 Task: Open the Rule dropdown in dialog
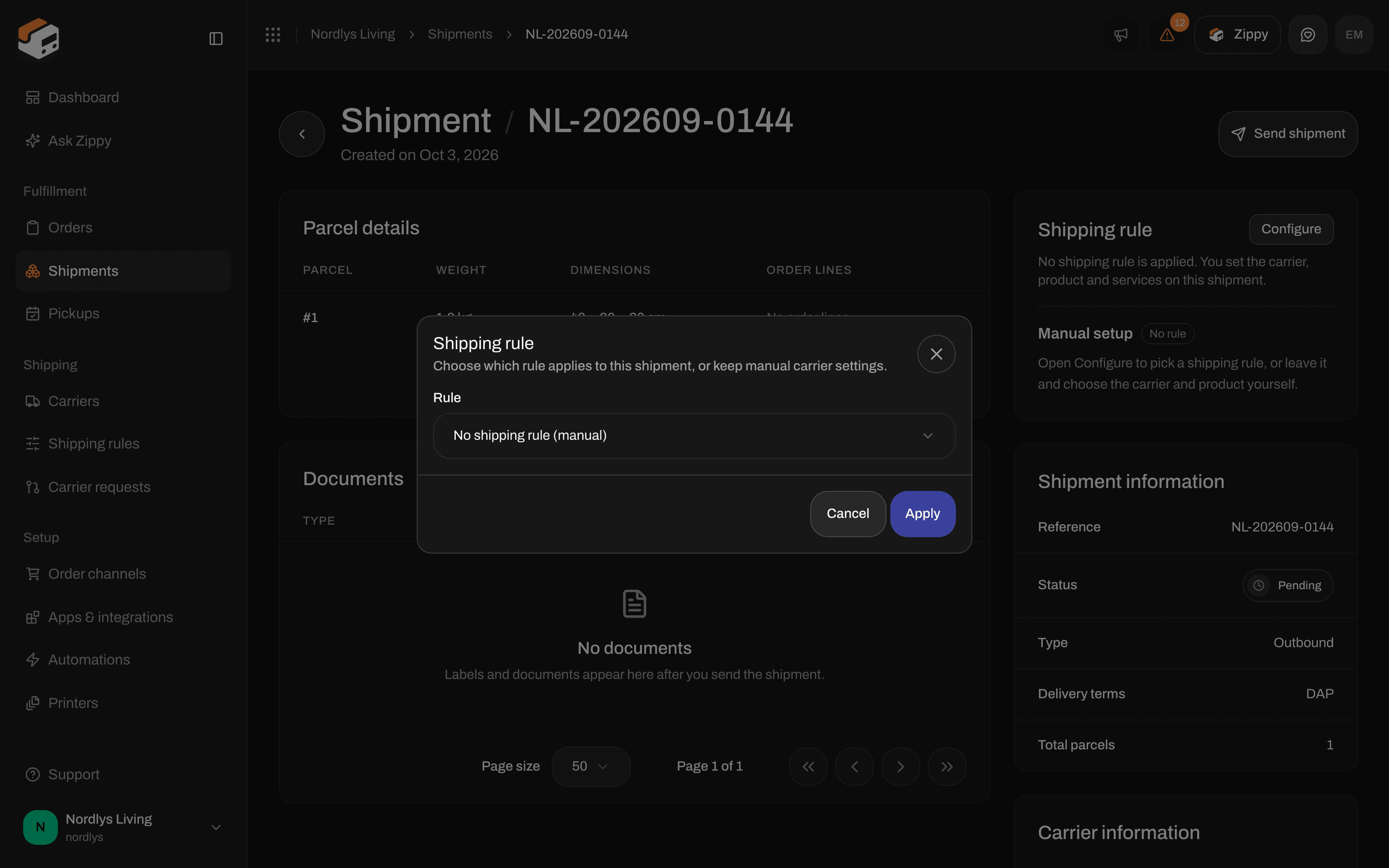tap(694, 436)
